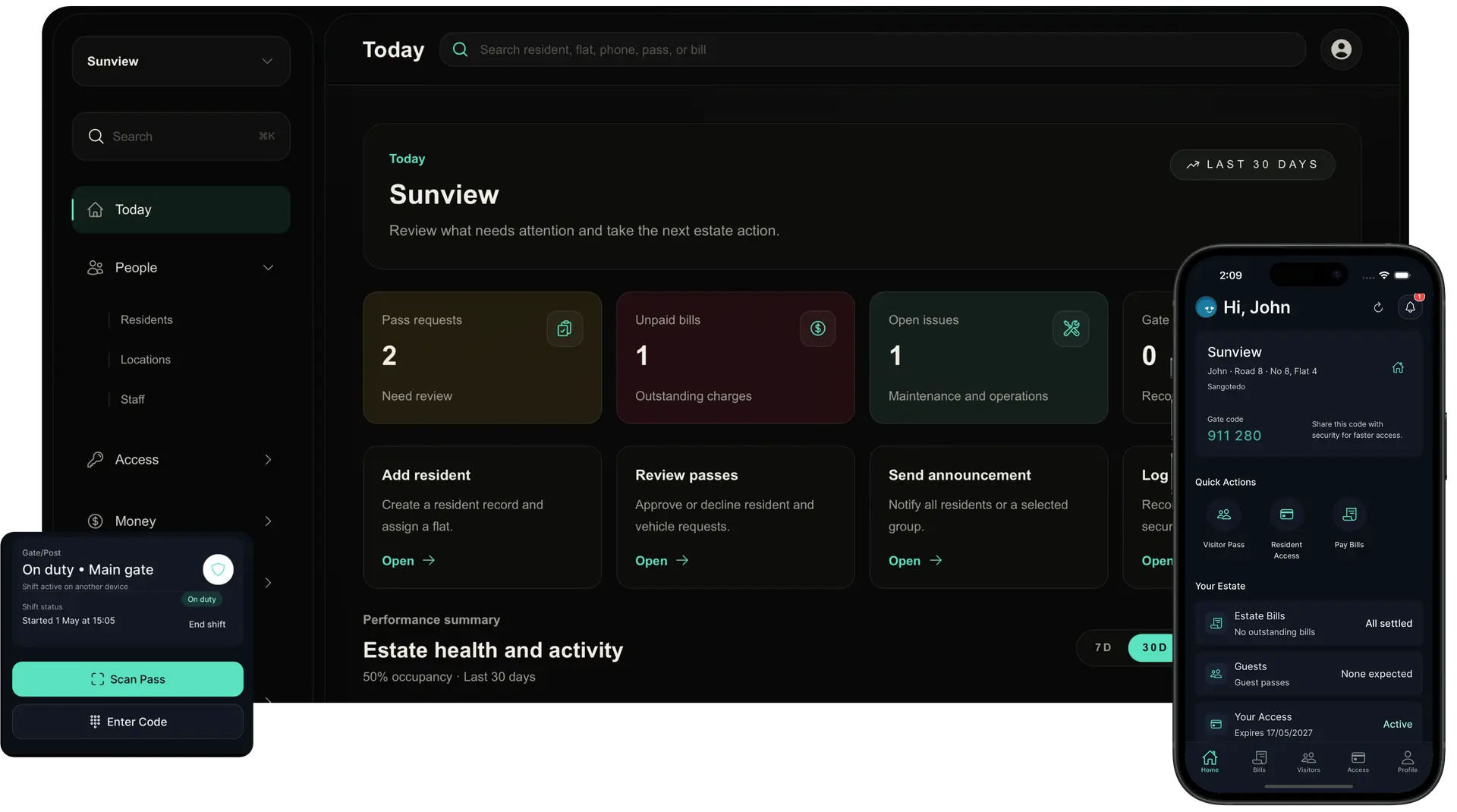Tap the refresh icon on phone
1457x812 pixels.
[1378, 307]
